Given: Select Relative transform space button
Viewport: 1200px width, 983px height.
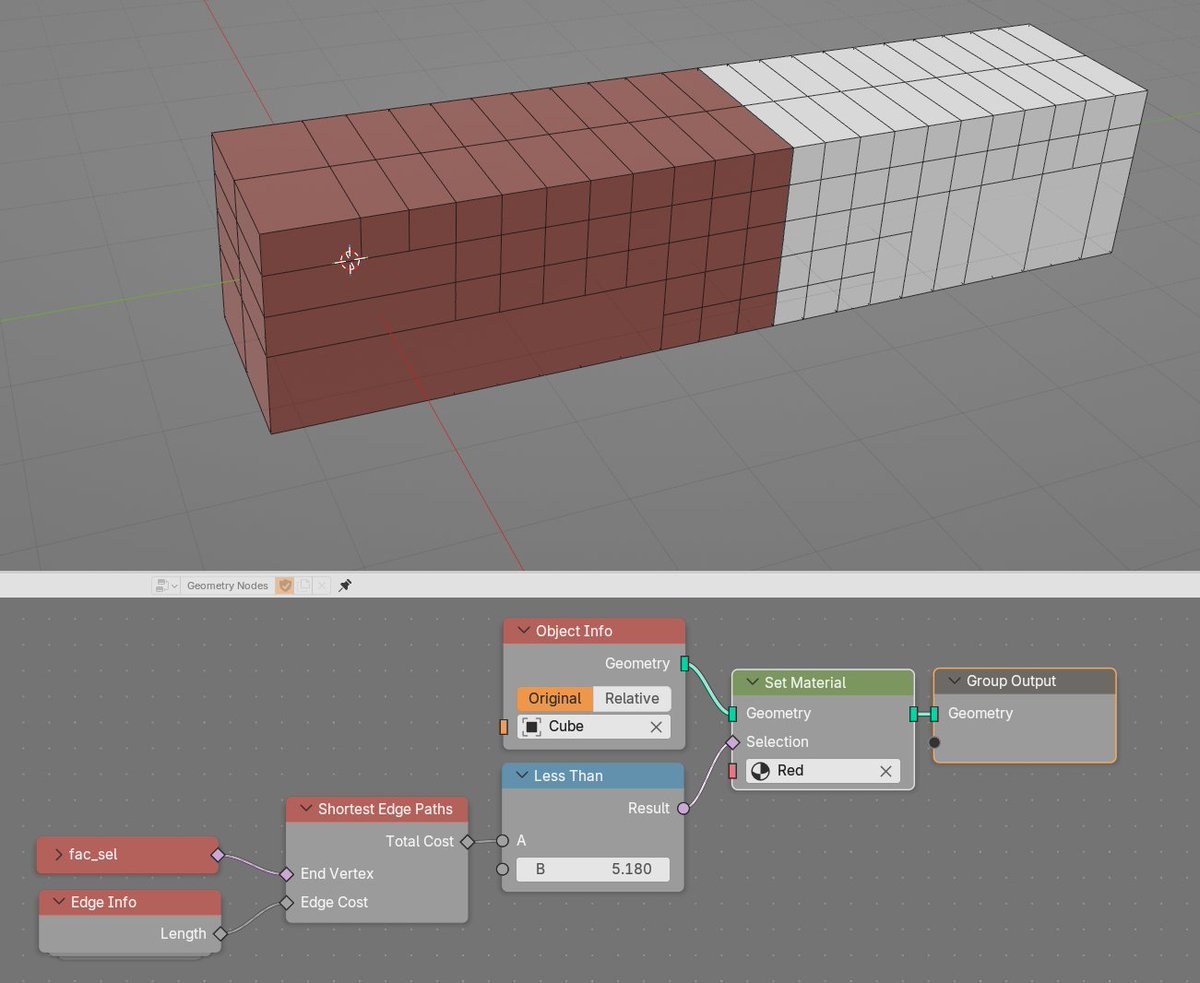Looking at the screenshot, I should [x=632, y=698].
